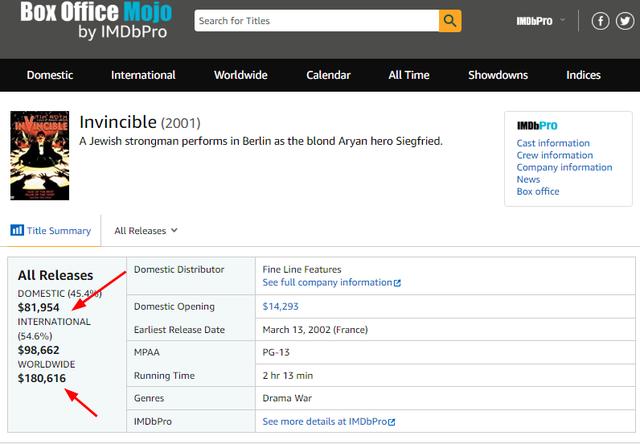
Task: Click the 2 hr 13 min value
Action: pyautogui.click(x=288, y=375)
